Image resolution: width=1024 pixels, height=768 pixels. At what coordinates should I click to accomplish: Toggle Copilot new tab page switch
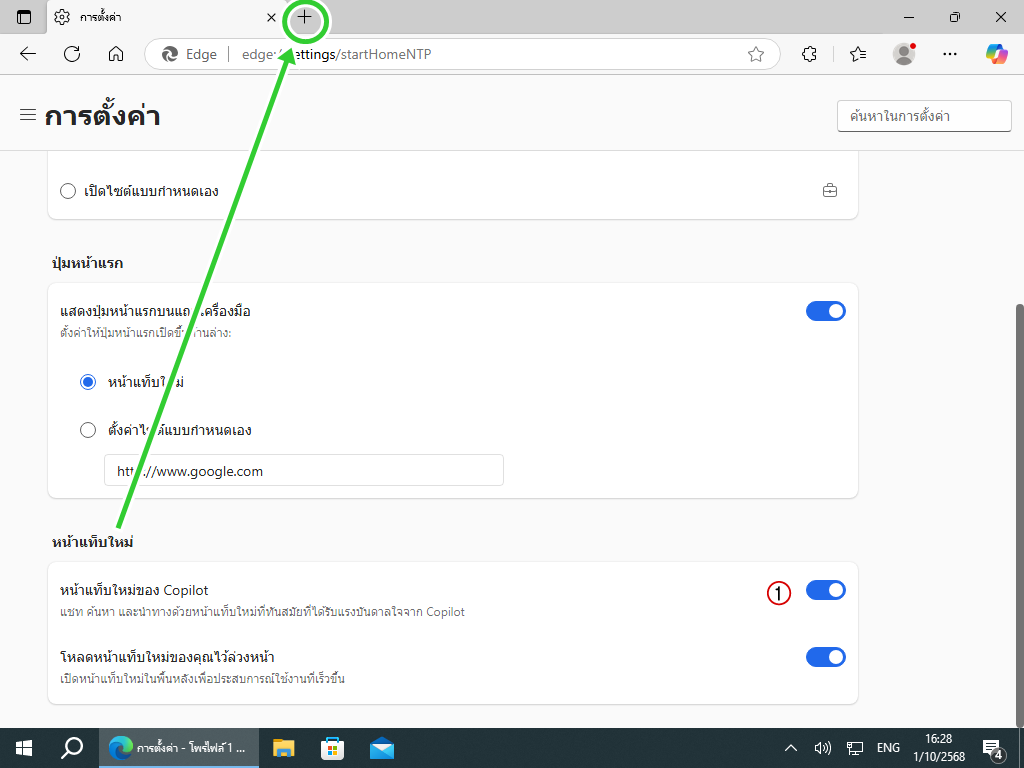(x=825, y=590)
